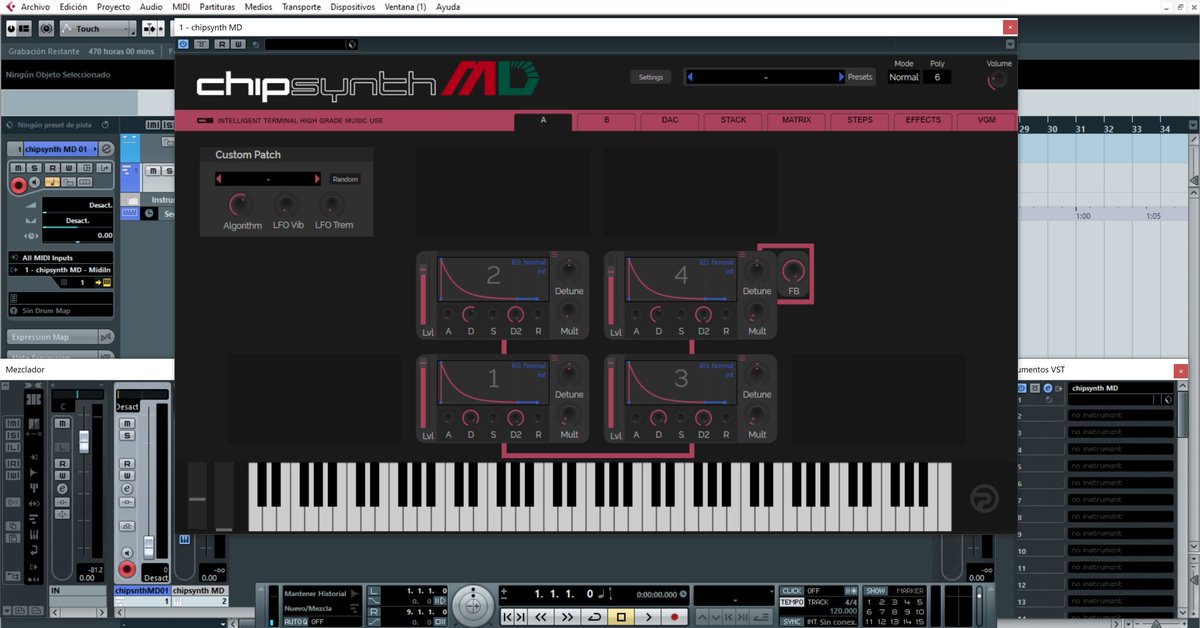
Task: Toggle record enable in the track inspector
Action: [18, 185]
